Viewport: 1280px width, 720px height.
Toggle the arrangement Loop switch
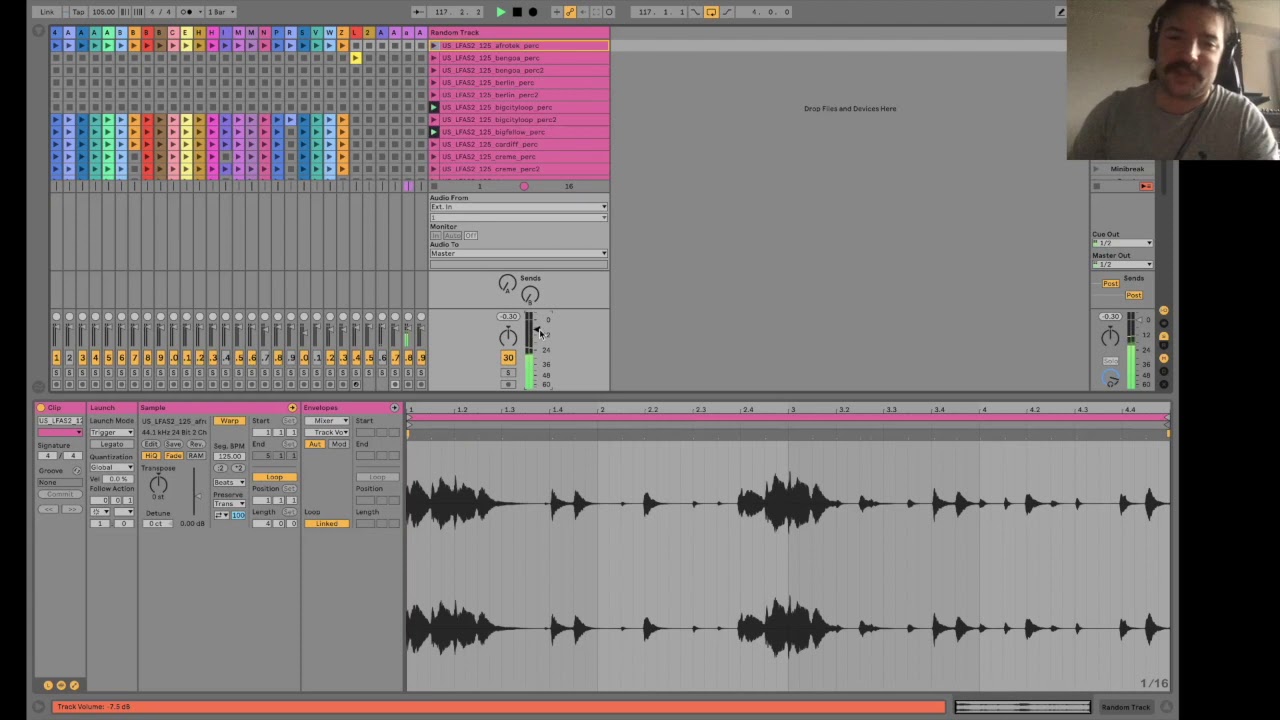(x=711, y=12)
